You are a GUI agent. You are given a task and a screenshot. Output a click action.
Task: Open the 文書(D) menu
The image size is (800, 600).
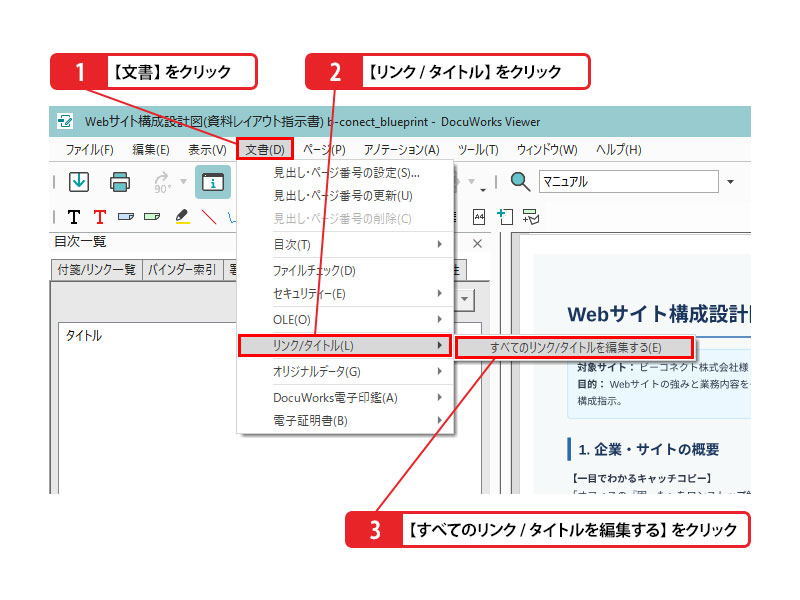265,149
